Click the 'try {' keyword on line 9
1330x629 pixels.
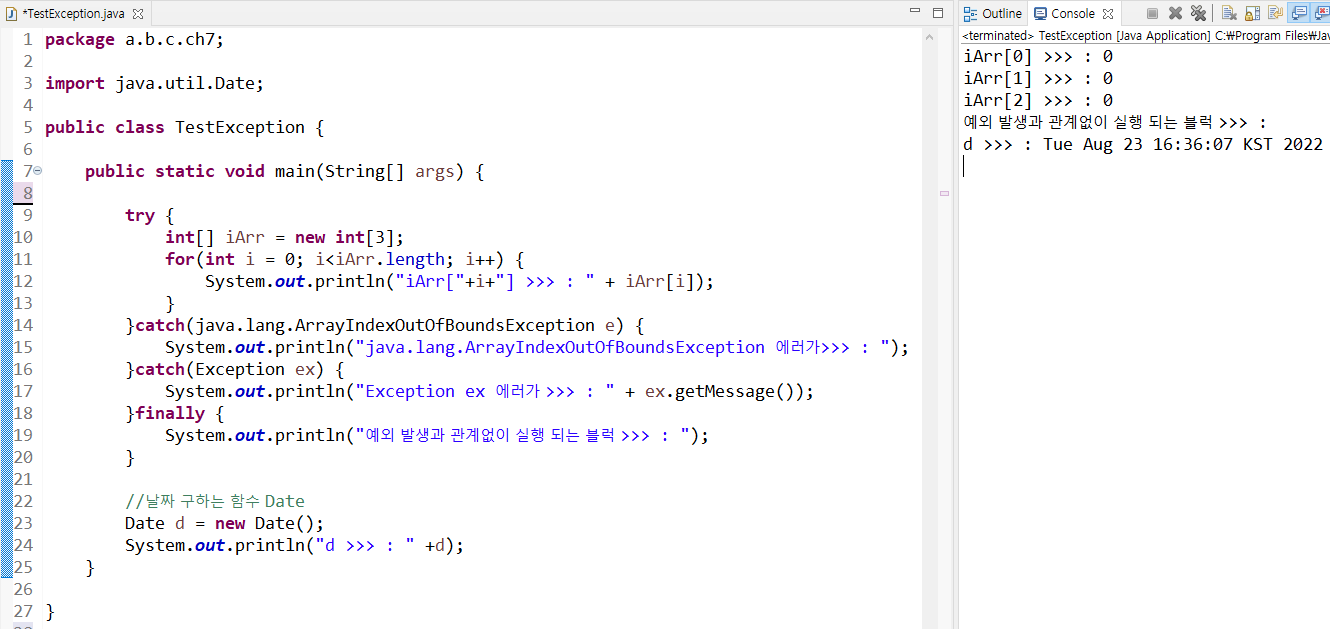[x=150, y=215]
